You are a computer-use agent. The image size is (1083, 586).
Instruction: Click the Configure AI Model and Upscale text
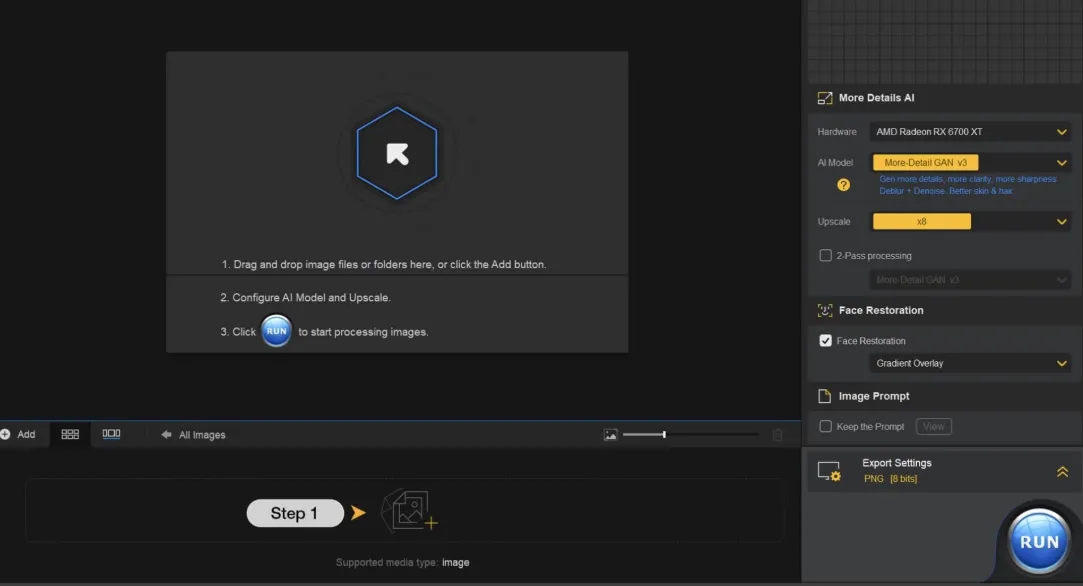point(305,298)
